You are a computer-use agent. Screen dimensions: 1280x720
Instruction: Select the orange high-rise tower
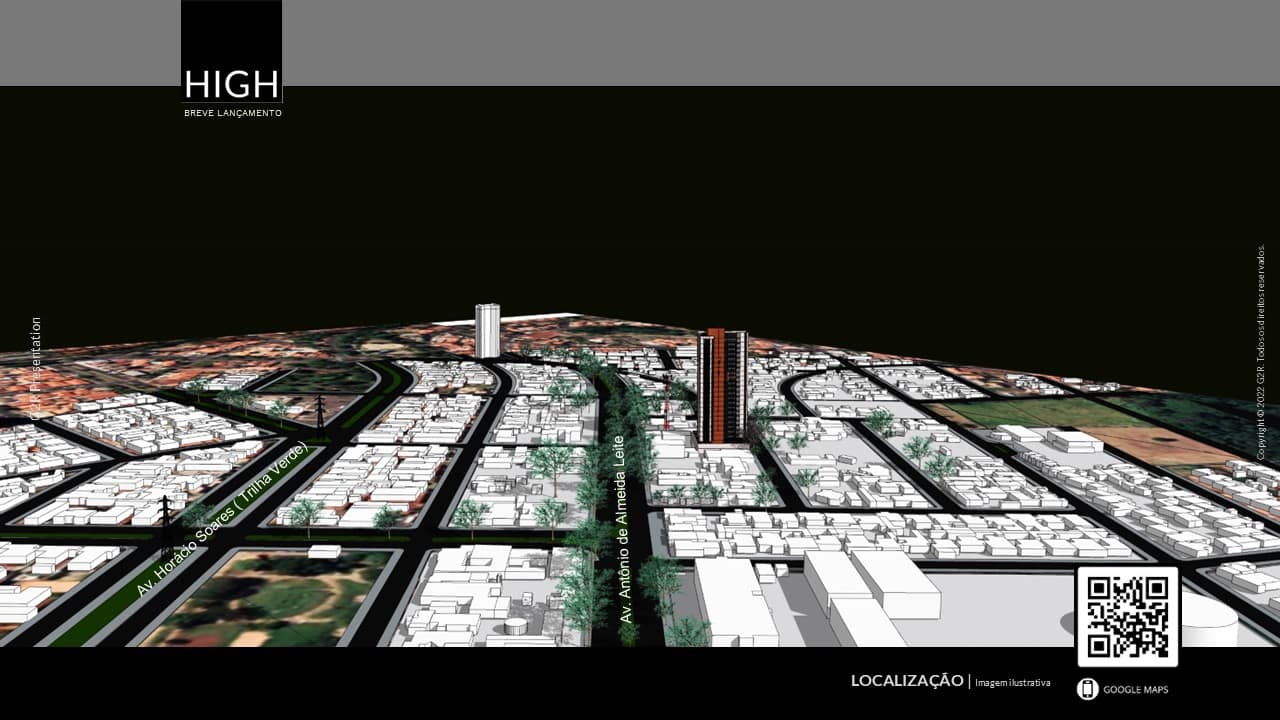click(723, 386)
